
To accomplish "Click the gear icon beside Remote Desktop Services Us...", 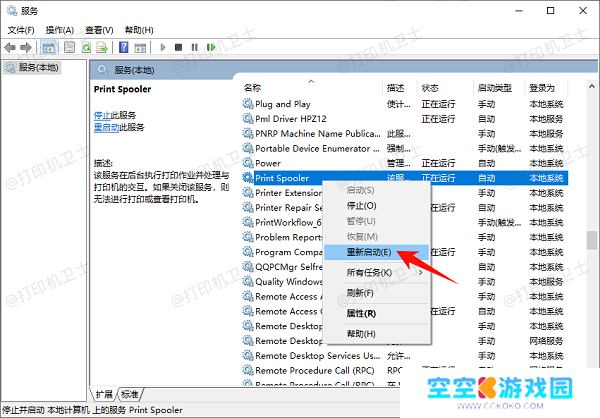I will (x=248, y=356).
